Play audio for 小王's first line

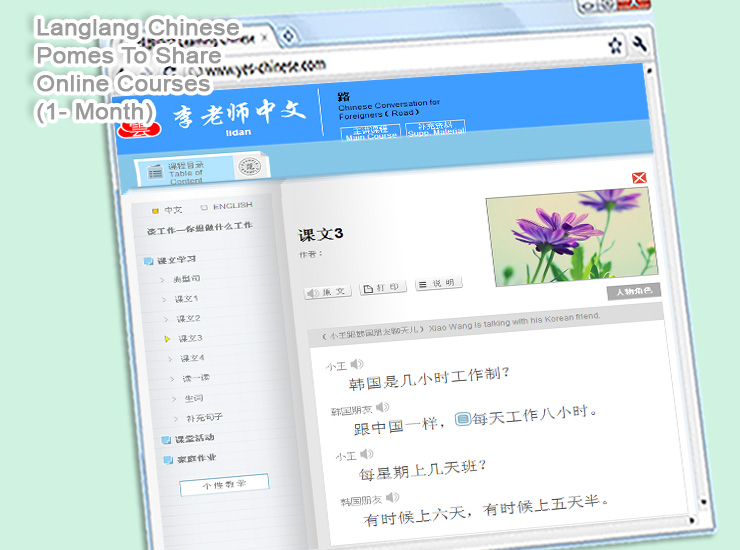coord(357,364)
